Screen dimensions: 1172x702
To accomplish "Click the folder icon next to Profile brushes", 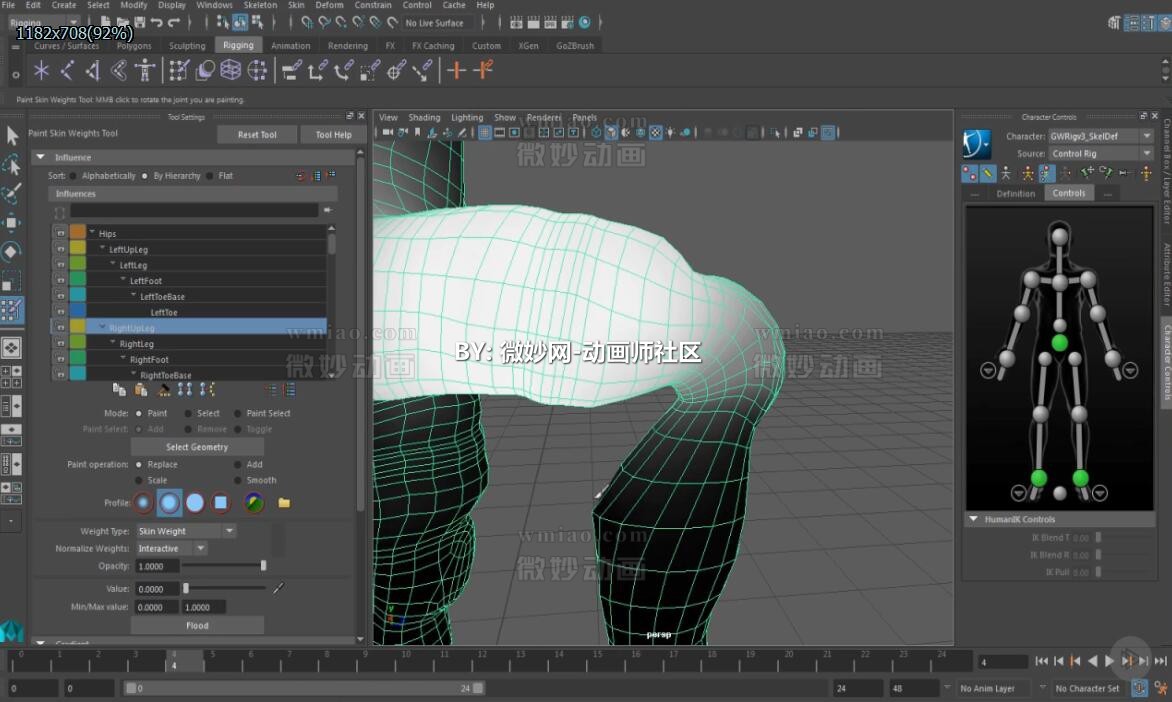I will (x=284, y=503).
